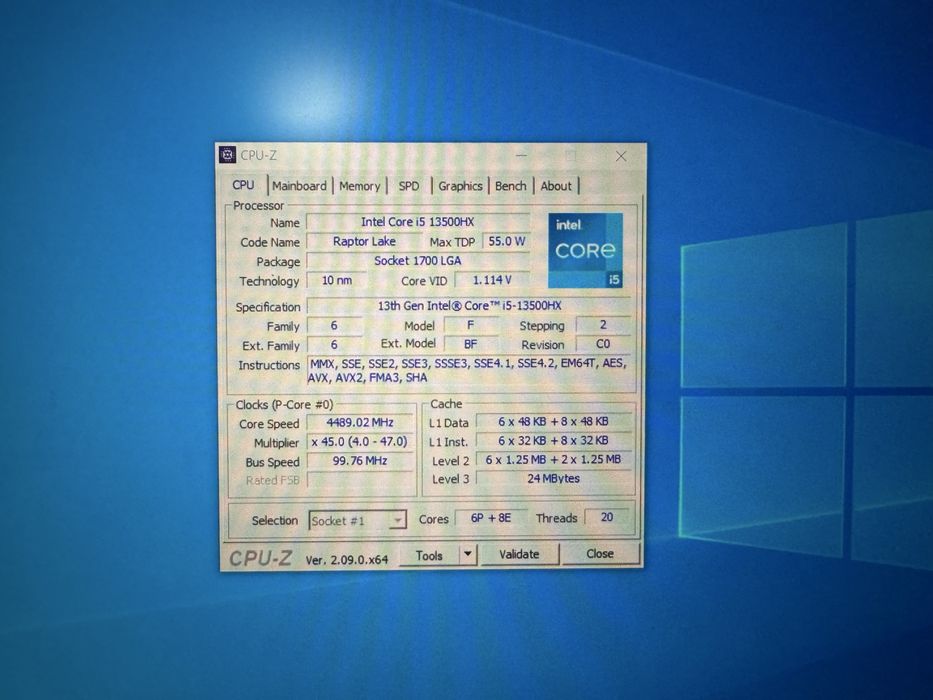Click the Validate button
The image size is (933, 700).
pyautogui.click(x=519, y=554)
